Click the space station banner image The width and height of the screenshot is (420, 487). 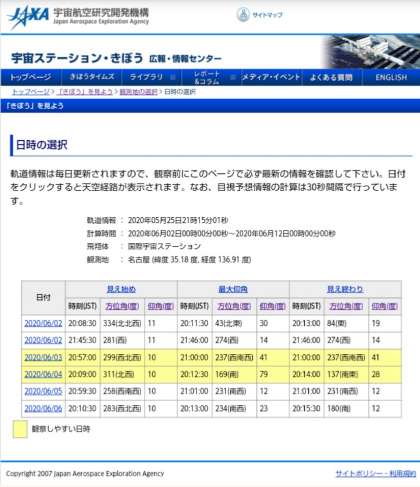tap(370, 51)
